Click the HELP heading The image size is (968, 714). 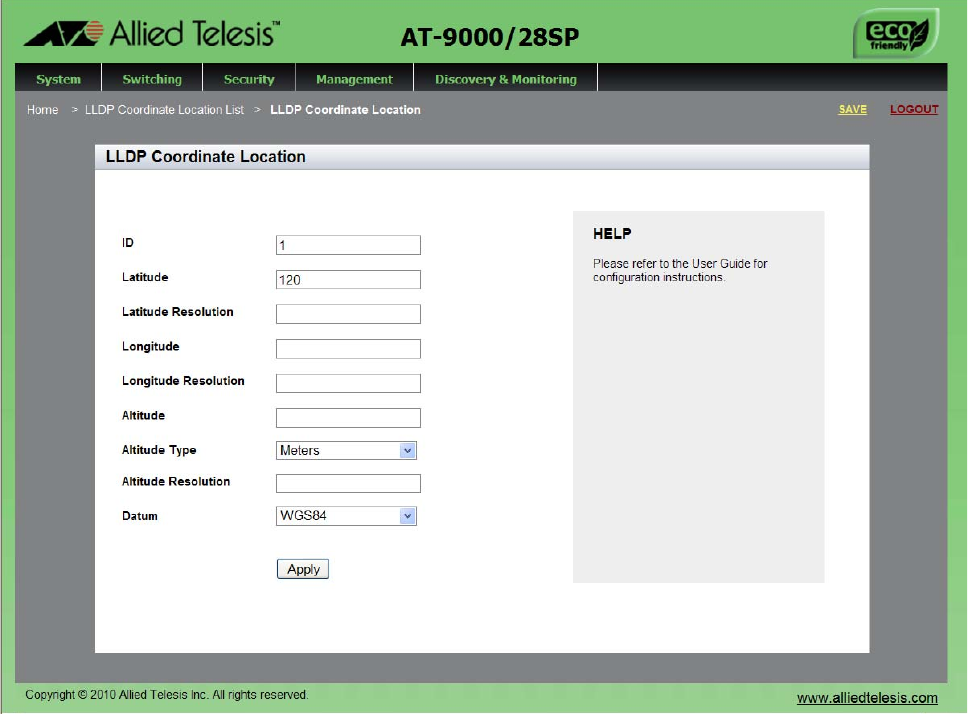pos(612,234)
